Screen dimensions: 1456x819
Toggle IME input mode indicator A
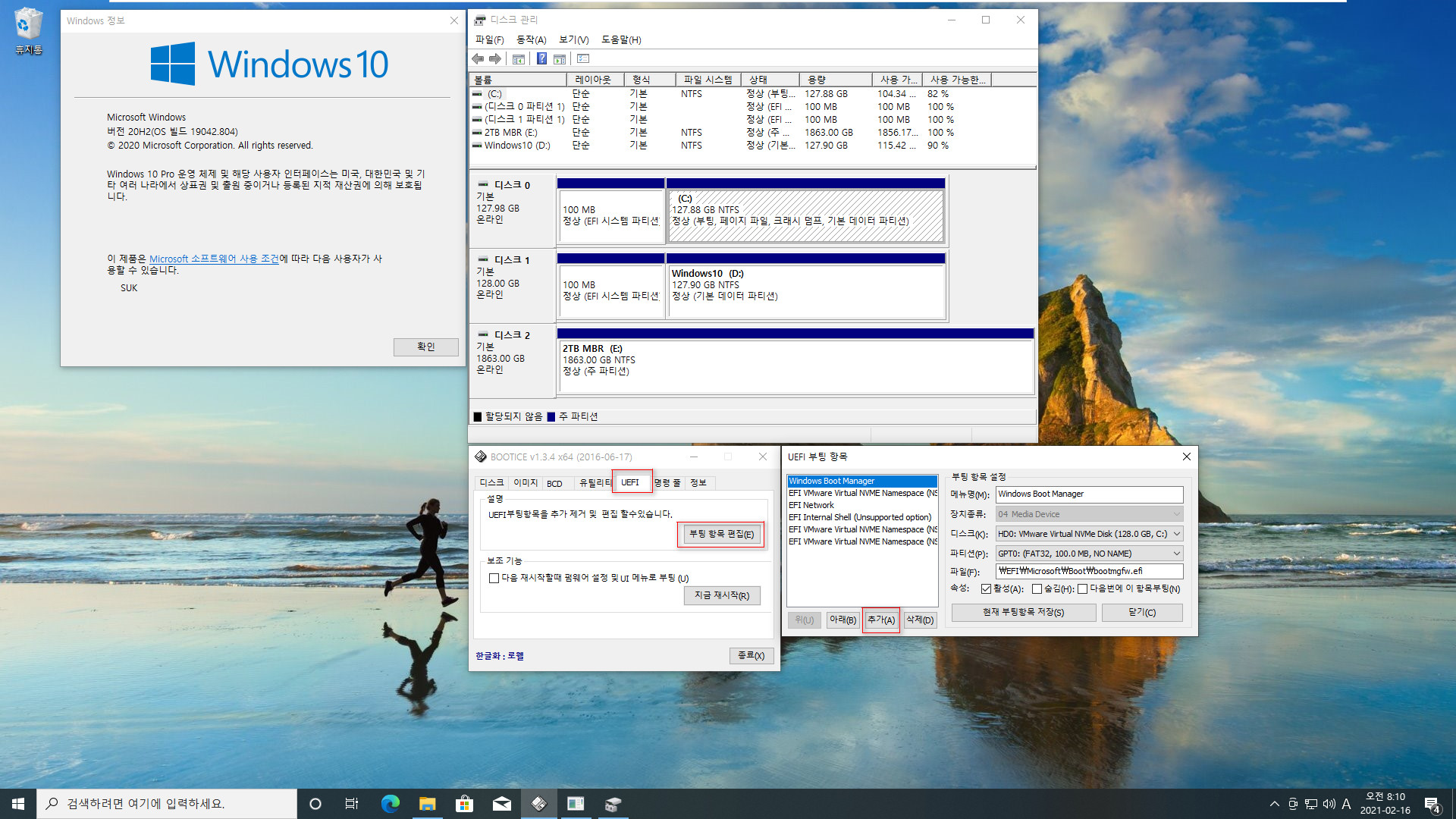pyautogui.click(x=1347, y=804)
